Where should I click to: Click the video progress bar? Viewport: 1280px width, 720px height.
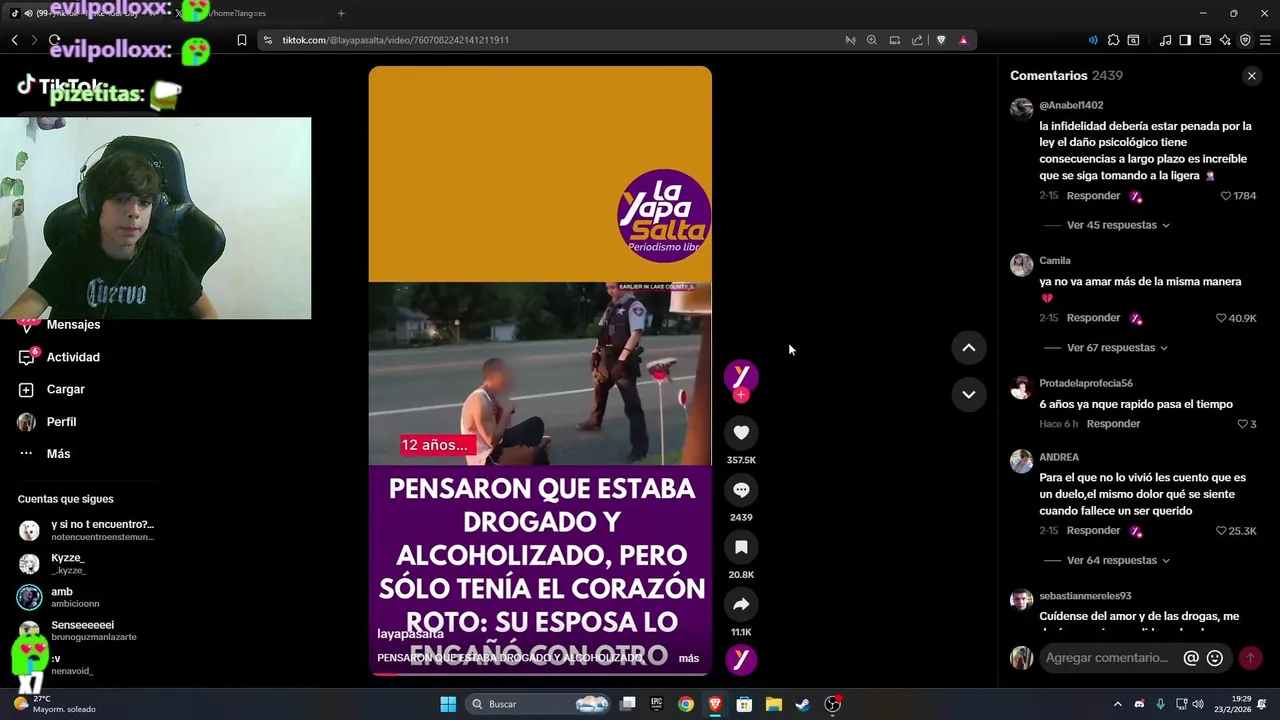[x=540, y=674]
